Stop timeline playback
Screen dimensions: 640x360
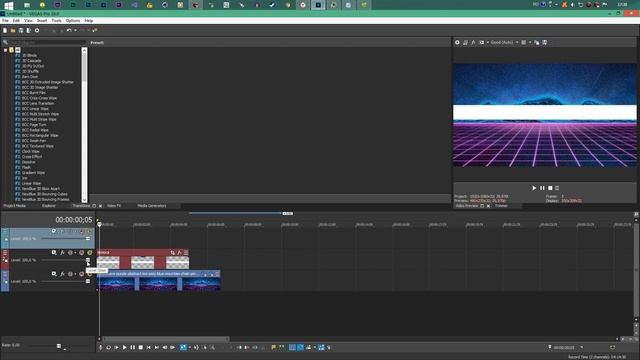[x=140, y=347]
